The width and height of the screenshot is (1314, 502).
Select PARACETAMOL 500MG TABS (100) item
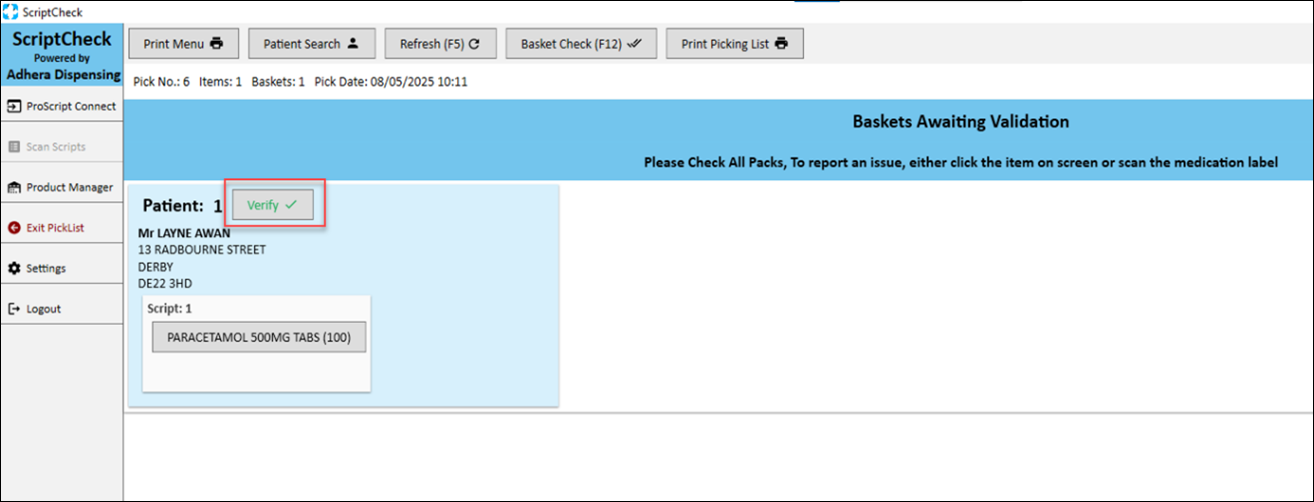(259, 337)
